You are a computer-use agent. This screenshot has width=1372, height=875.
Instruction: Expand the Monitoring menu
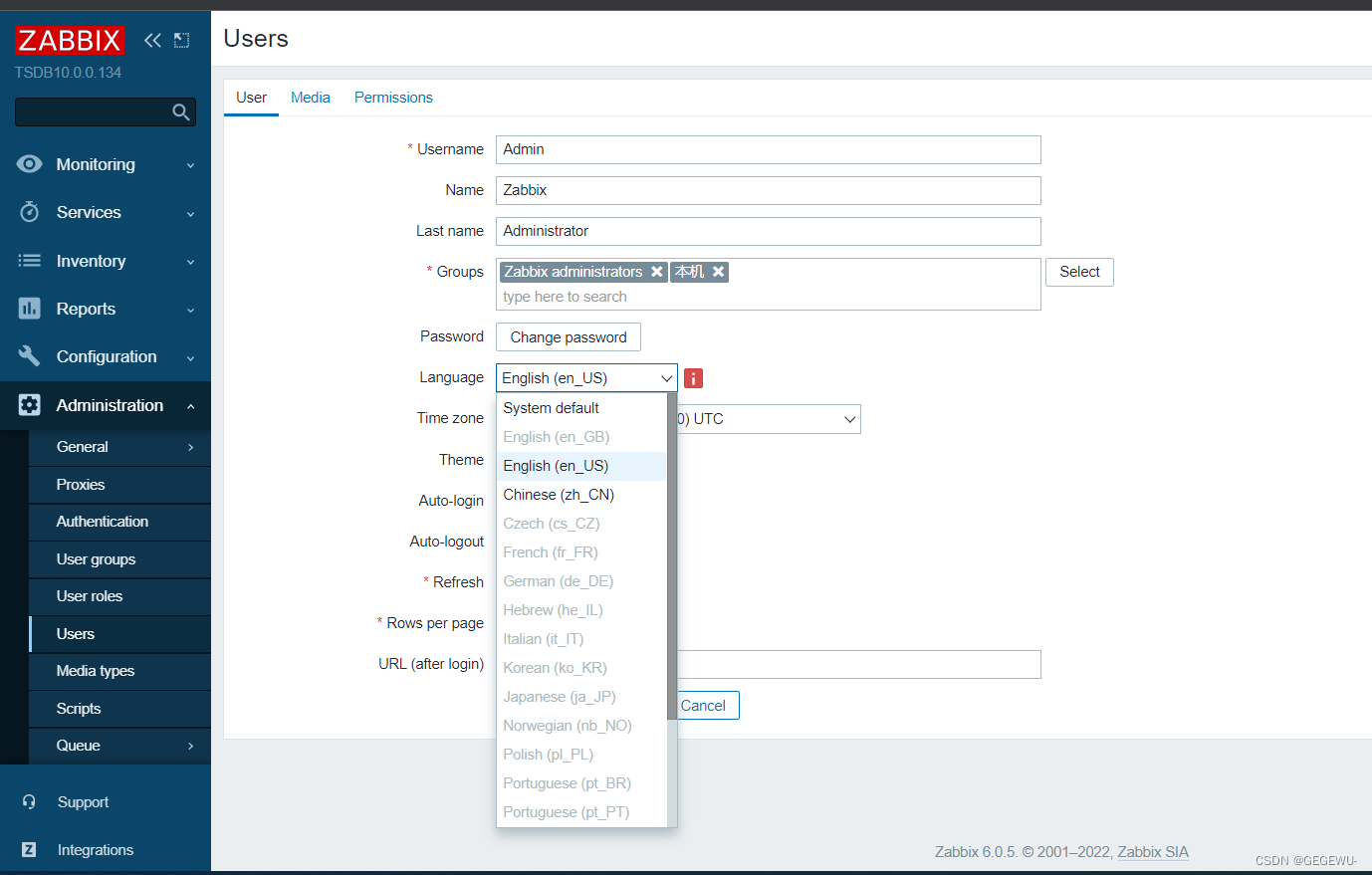tap(106, 164)
